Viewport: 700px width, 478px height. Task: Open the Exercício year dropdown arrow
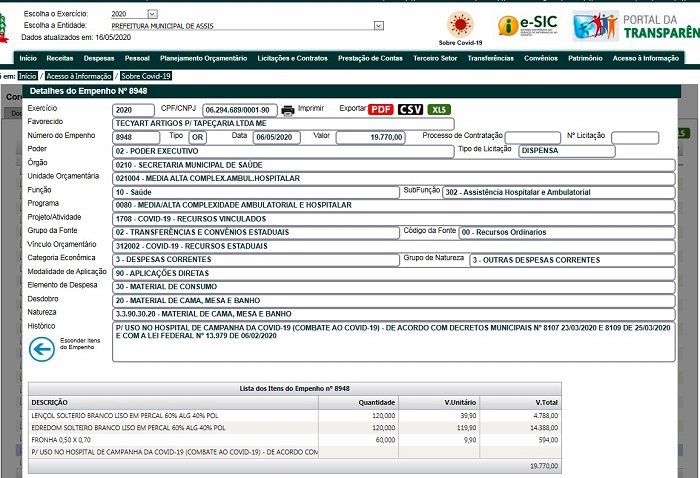pyautogui.click(x=152, y=14)
